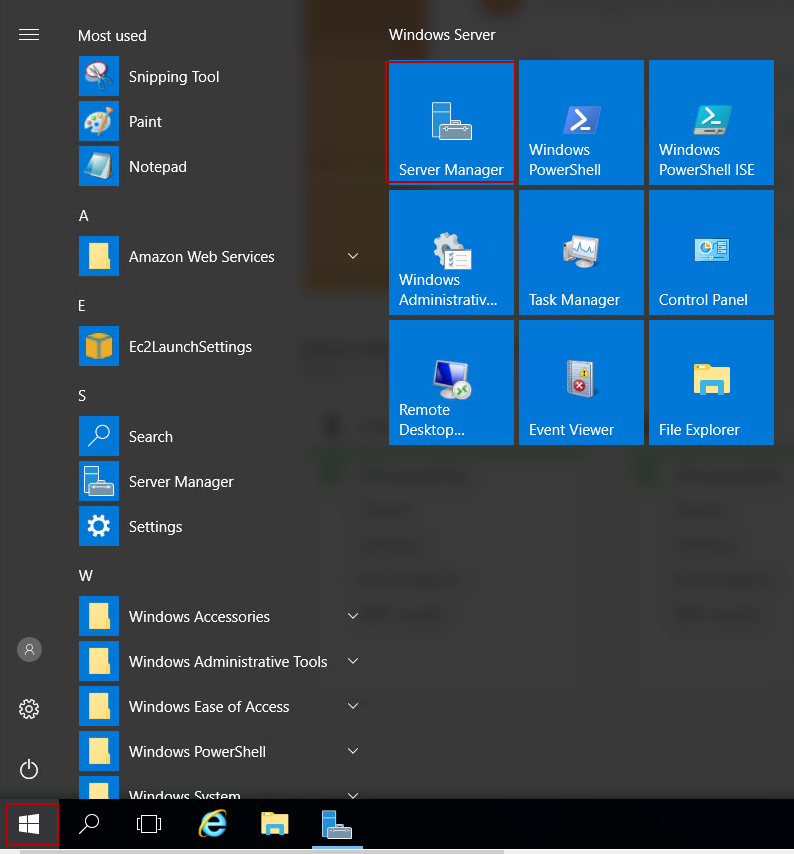
Task: Open the File Explorer tile
Action: [x=711, y=382]
